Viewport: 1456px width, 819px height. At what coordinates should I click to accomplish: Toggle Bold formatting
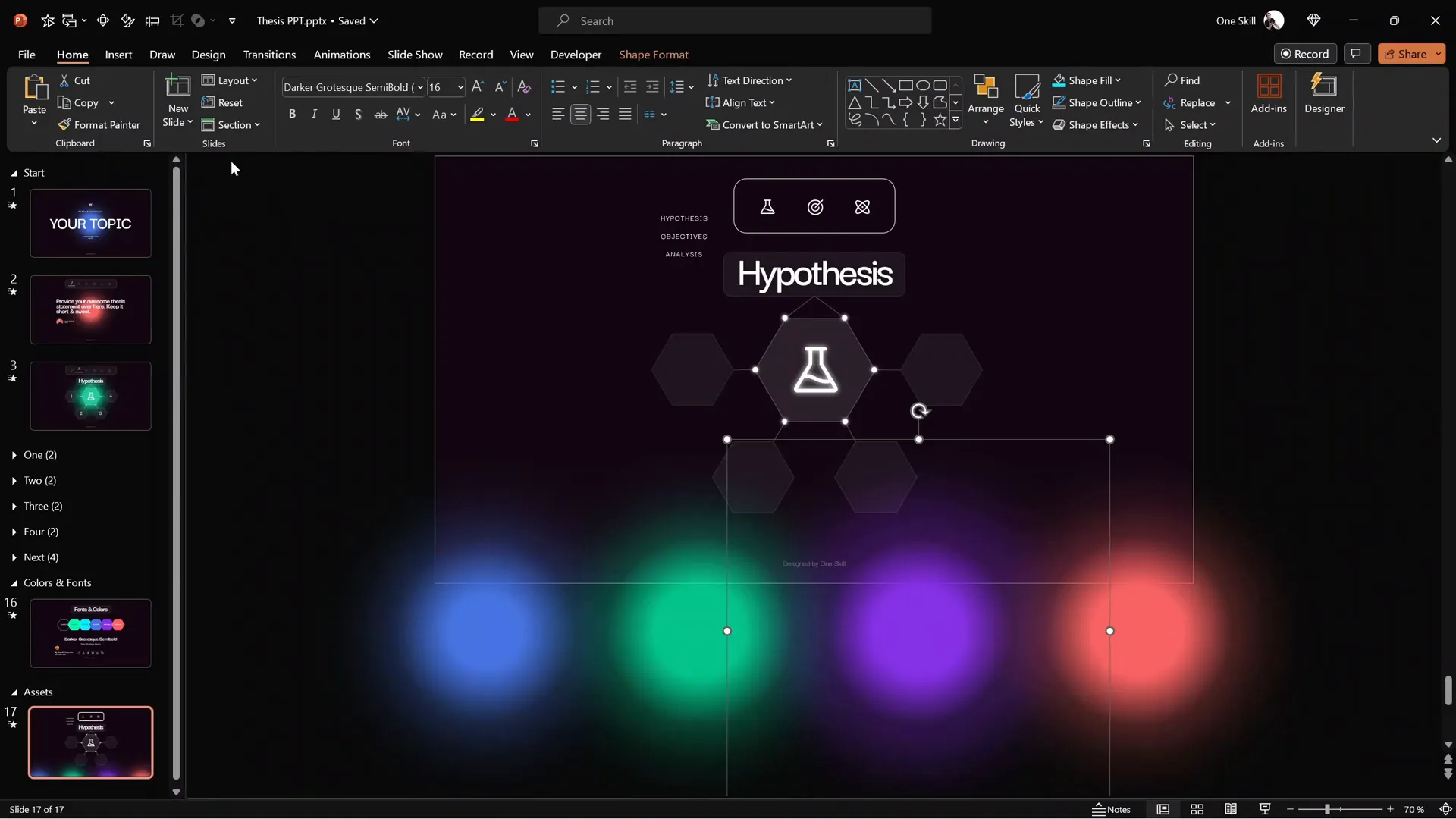click(292, 115)
